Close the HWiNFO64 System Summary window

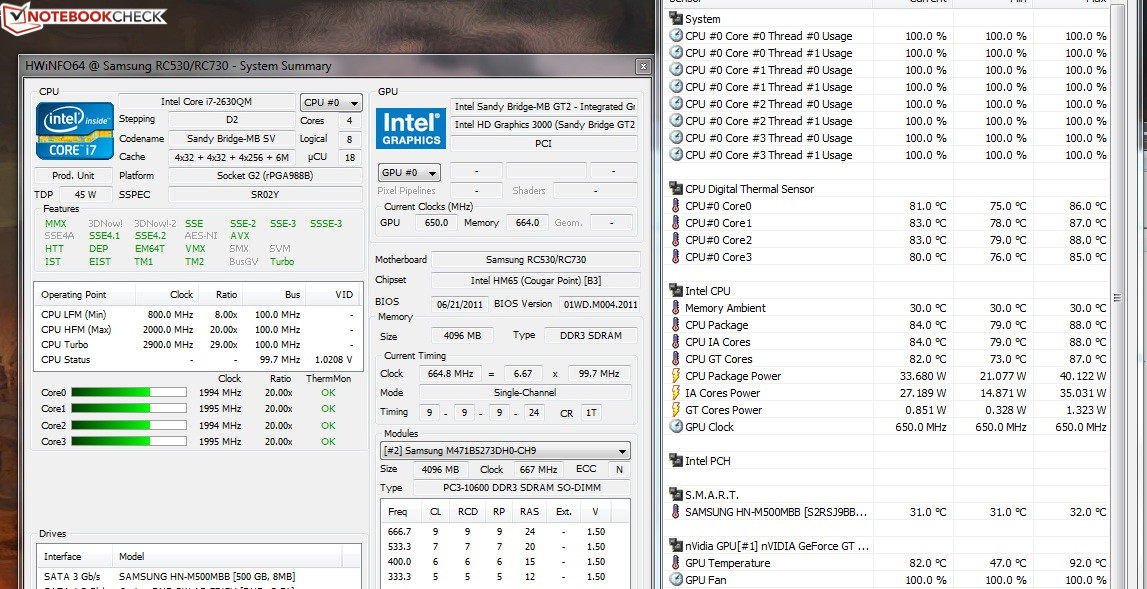(643, 67)
